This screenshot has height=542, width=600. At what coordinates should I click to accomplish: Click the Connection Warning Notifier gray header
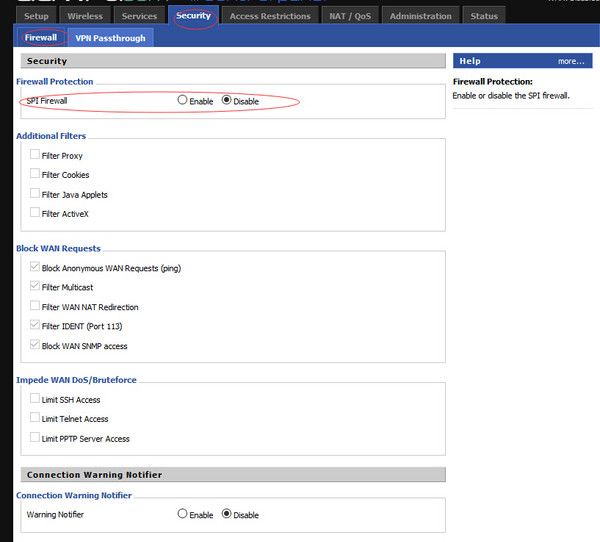233,475
